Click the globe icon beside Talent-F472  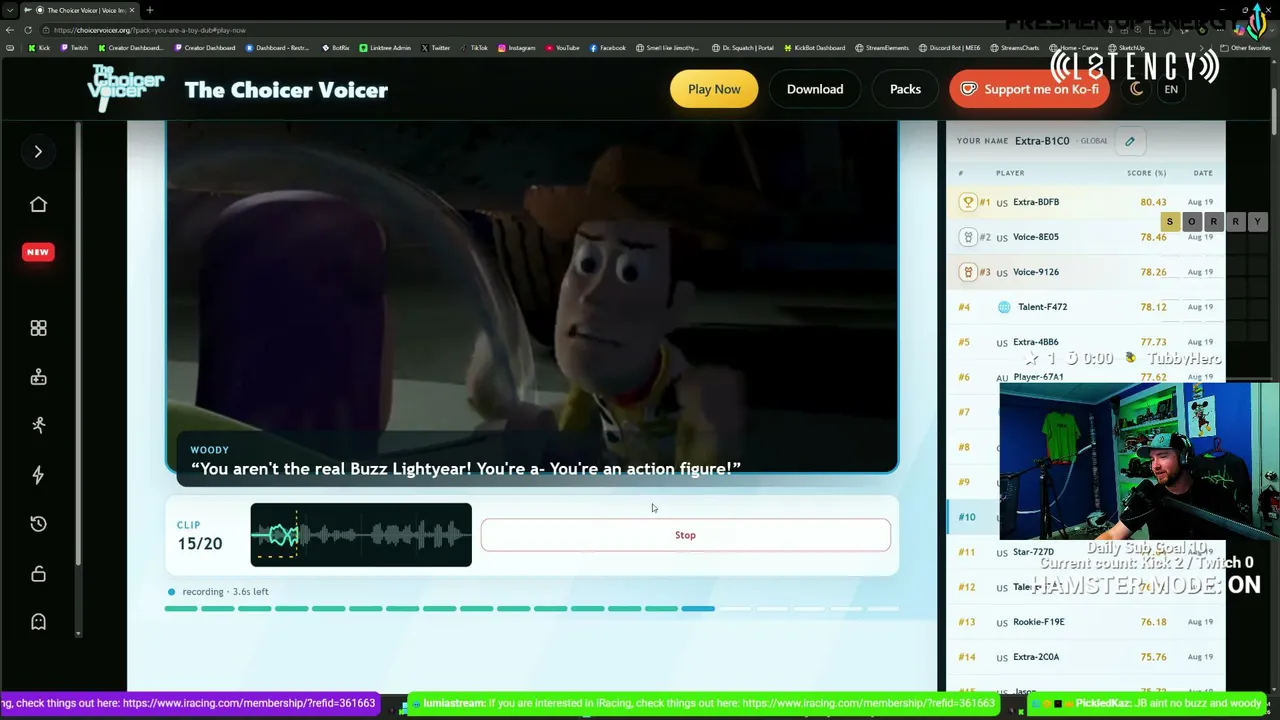(x=1004, y=307)
